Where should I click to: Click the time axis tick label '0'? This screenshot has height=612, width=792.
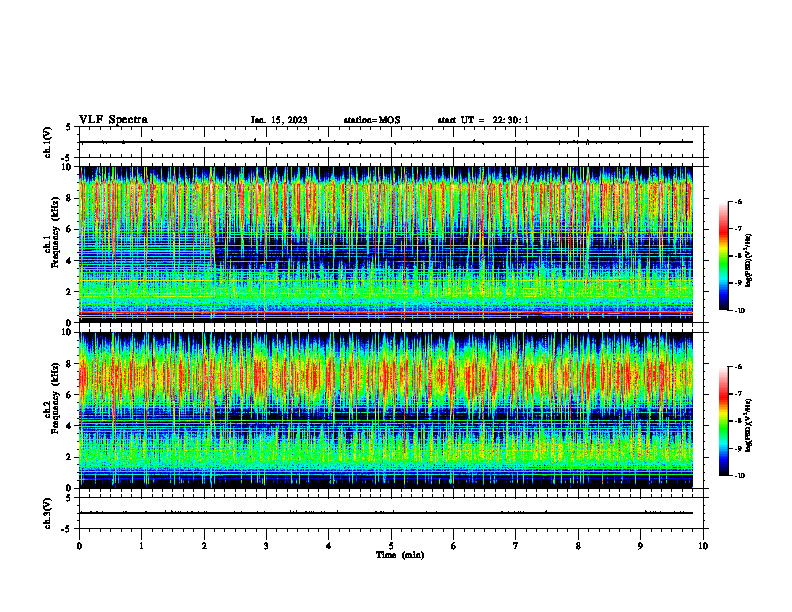tap(79, 546)
